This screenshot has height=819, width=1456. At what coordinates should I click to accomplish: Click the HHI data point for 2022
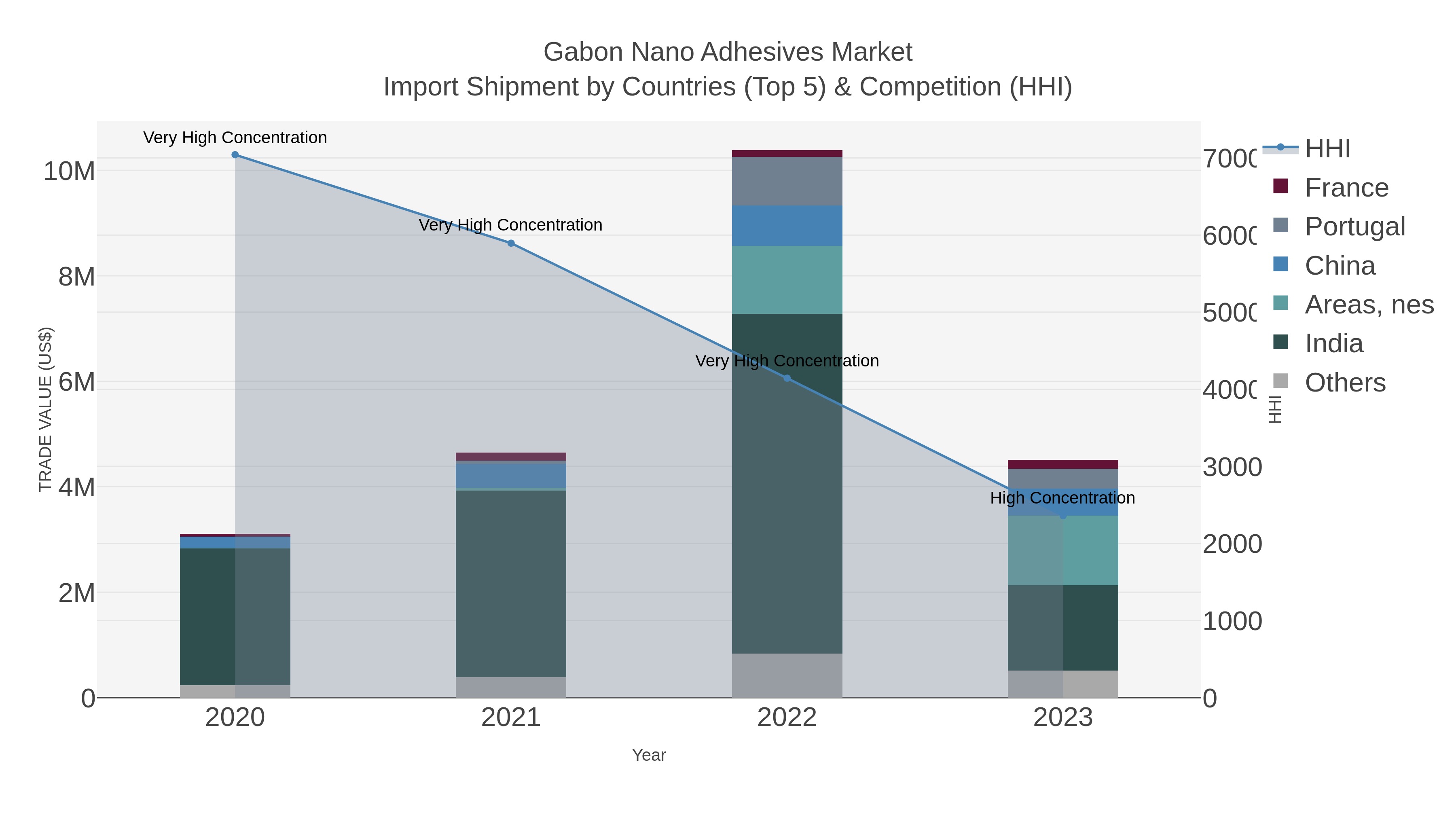[x=787, y=378]
